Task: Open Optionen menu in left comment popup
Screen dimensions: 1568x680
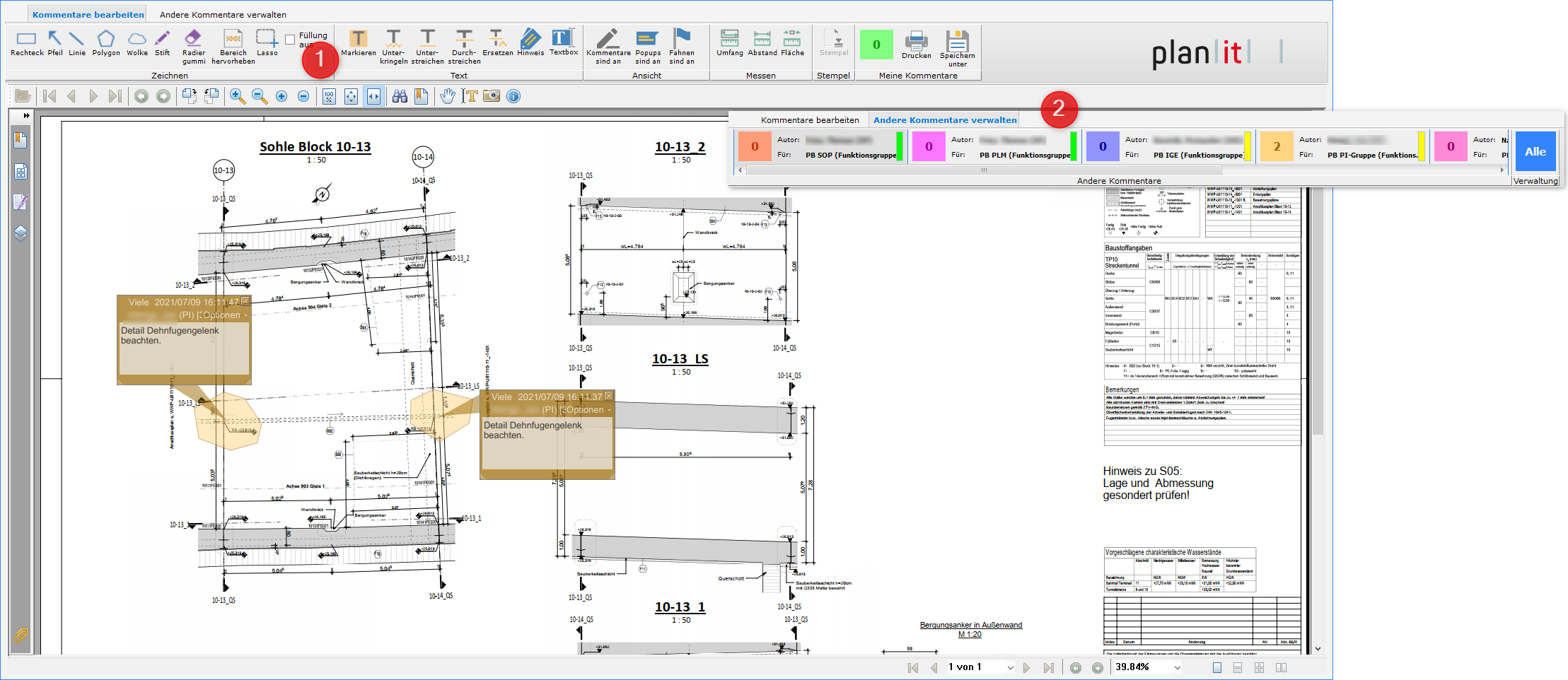Action: (x=223, y=315)
